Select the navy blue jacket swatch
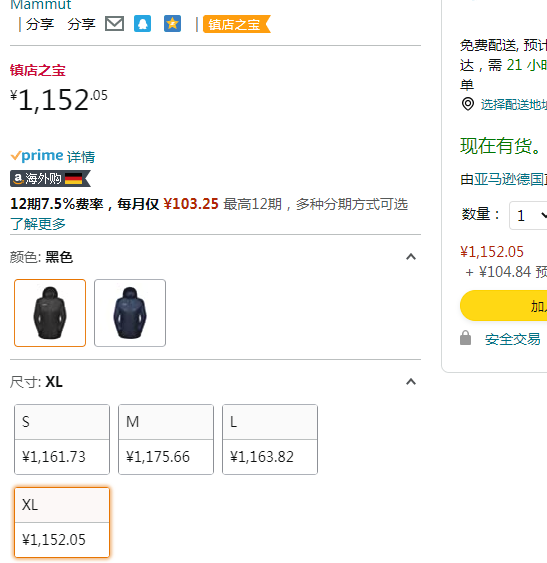The height and width of the screenshot is (563, 547). click(130, 313)
